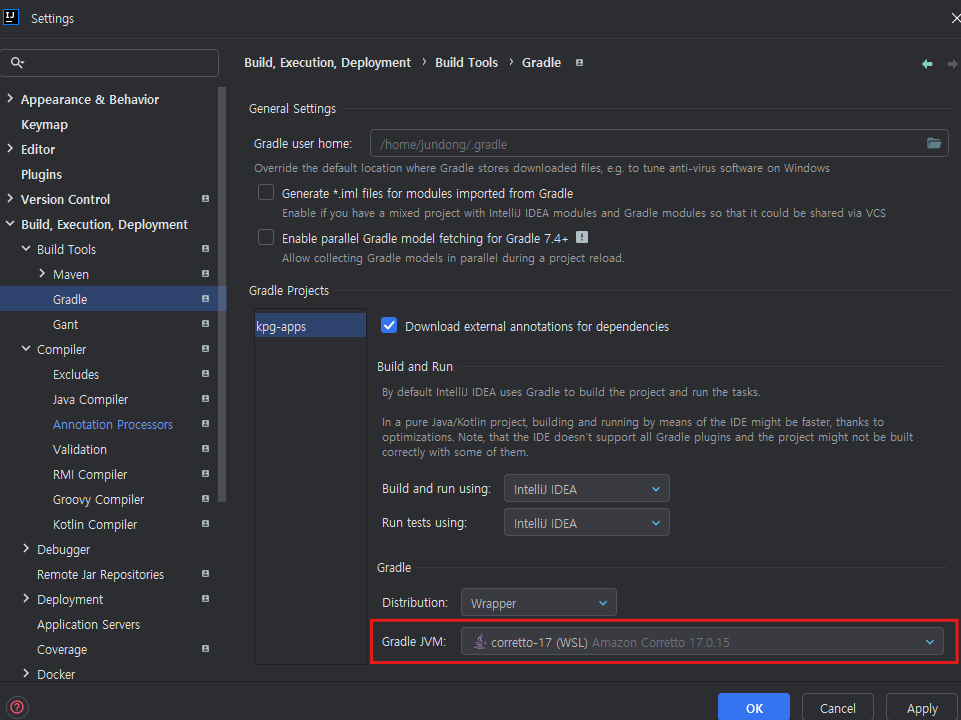Open the Build and run using dropdown
This screenshot has width=961, height=720.
click(x=587, y=488)
